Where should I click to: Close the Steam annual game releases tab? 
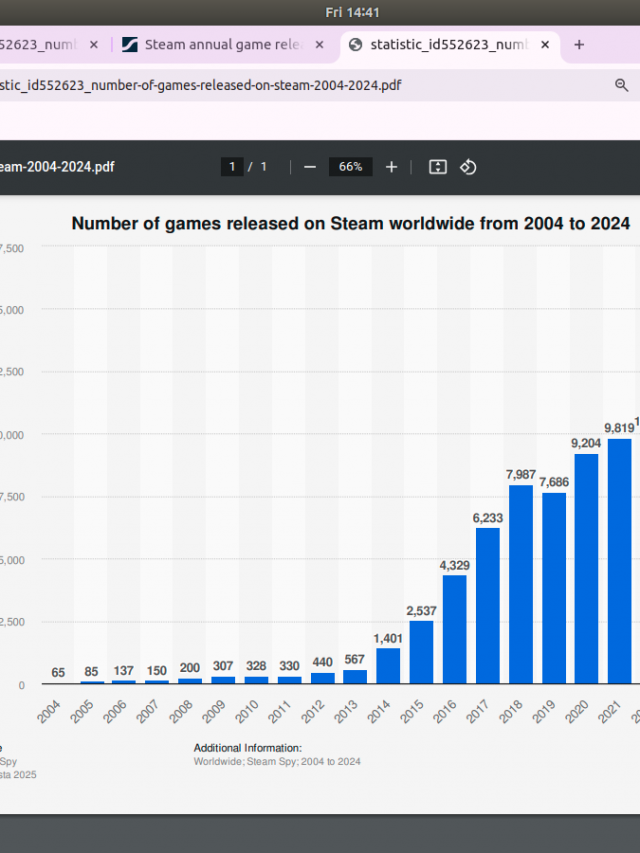[x=320, y=45]
